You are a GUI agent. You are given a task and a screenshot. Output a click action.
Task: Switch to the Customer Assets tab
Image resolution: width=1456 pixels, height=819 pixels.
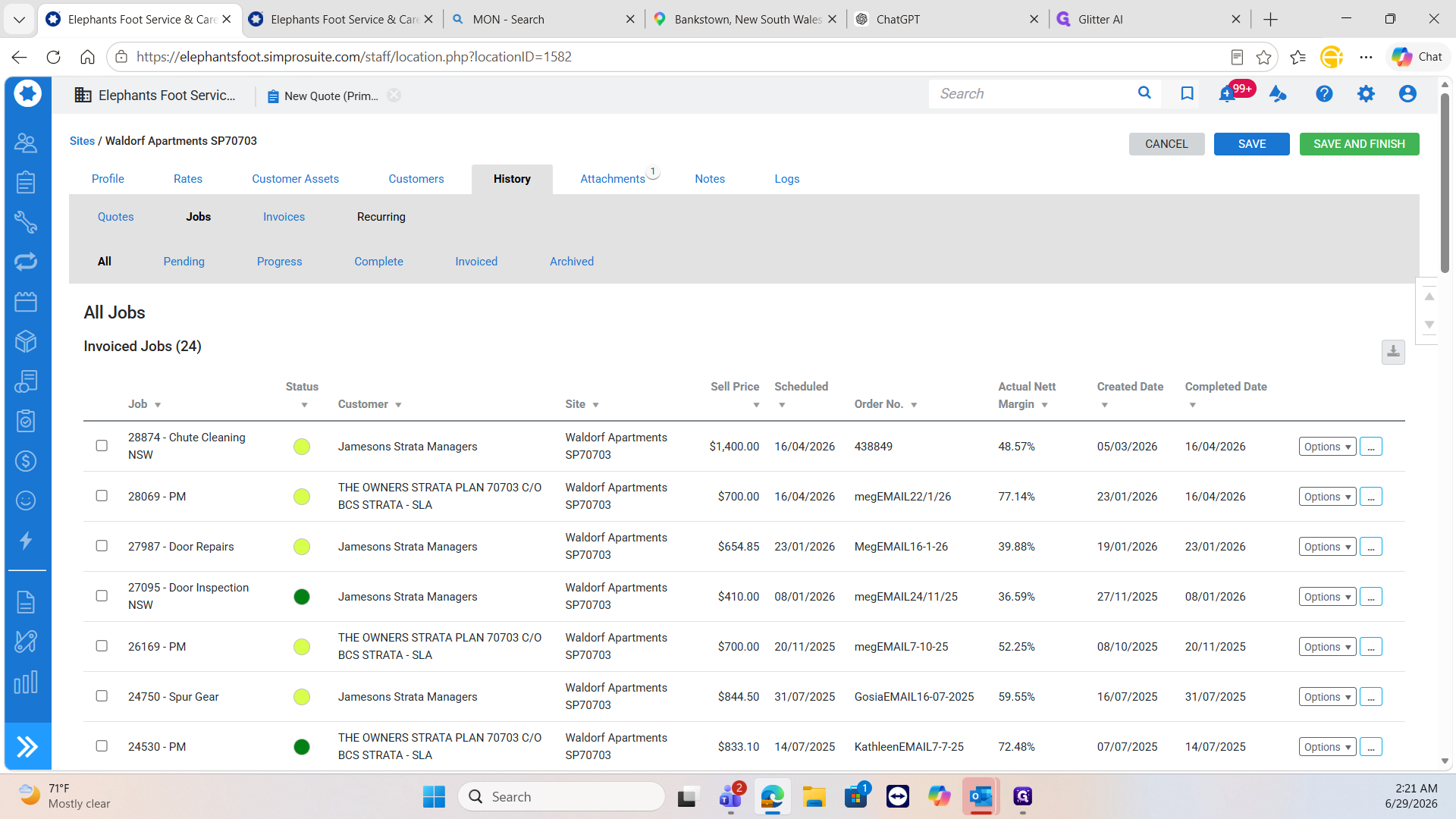295,179
